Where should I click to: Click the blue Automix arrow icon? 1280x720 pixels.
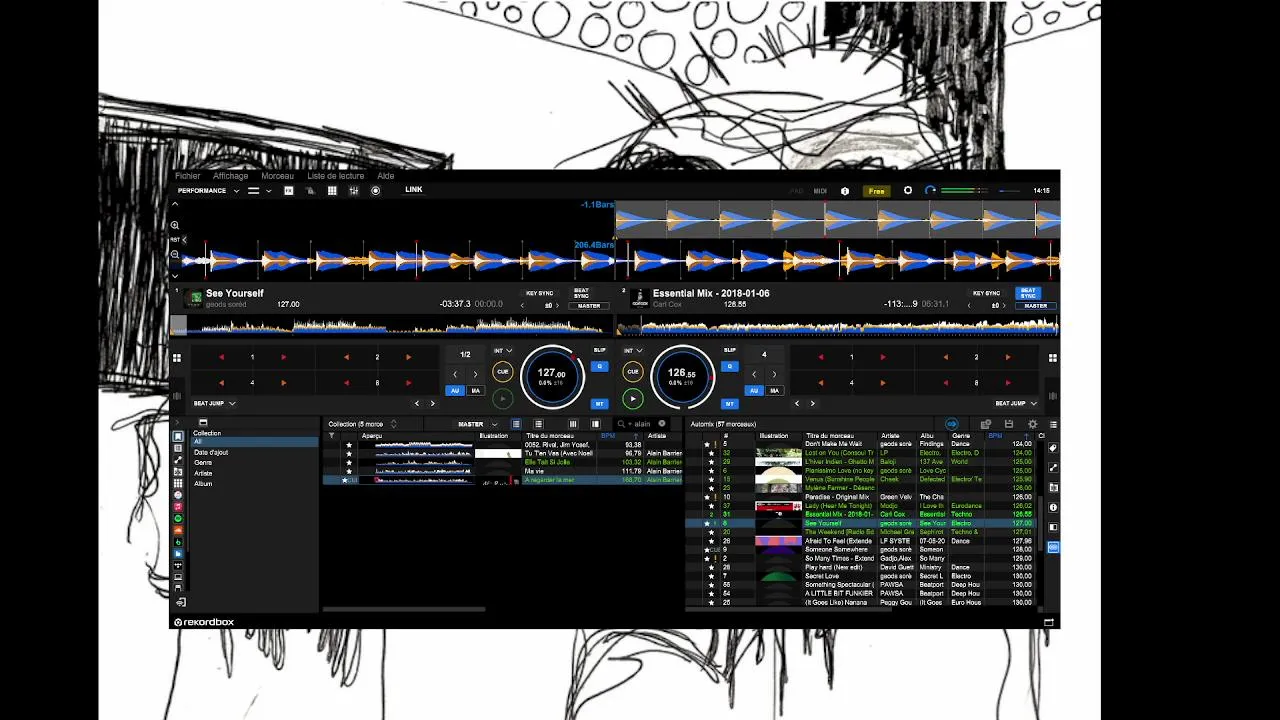(952, 424)
